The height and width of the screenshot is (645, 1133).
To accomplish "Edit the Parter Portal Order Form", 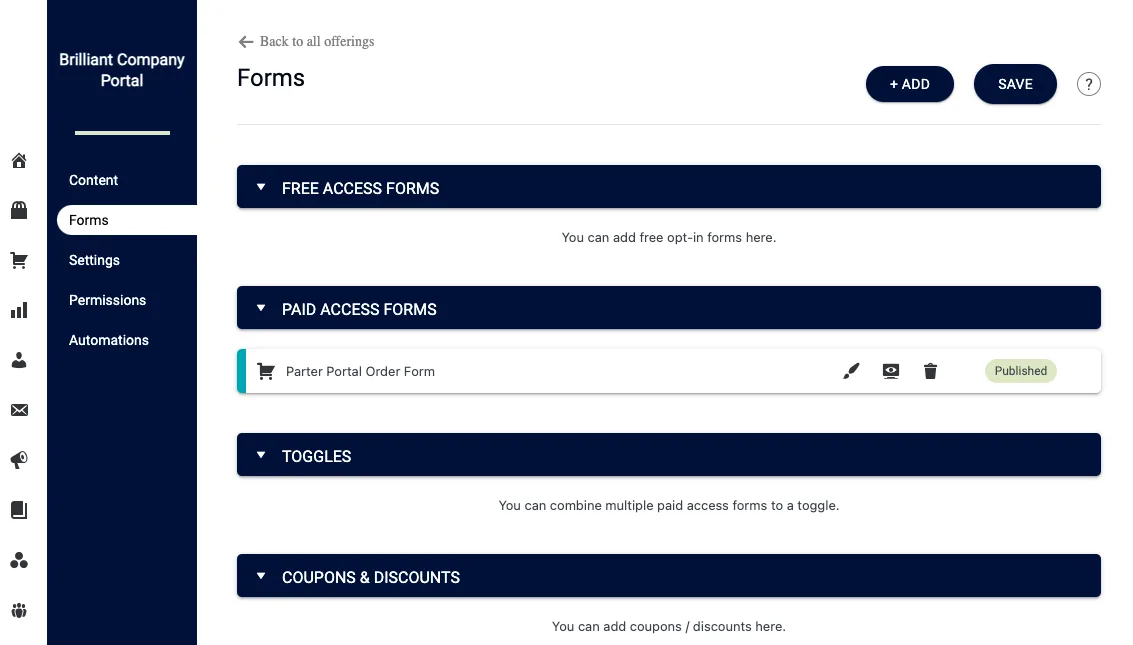I will (x=851, y=371).
